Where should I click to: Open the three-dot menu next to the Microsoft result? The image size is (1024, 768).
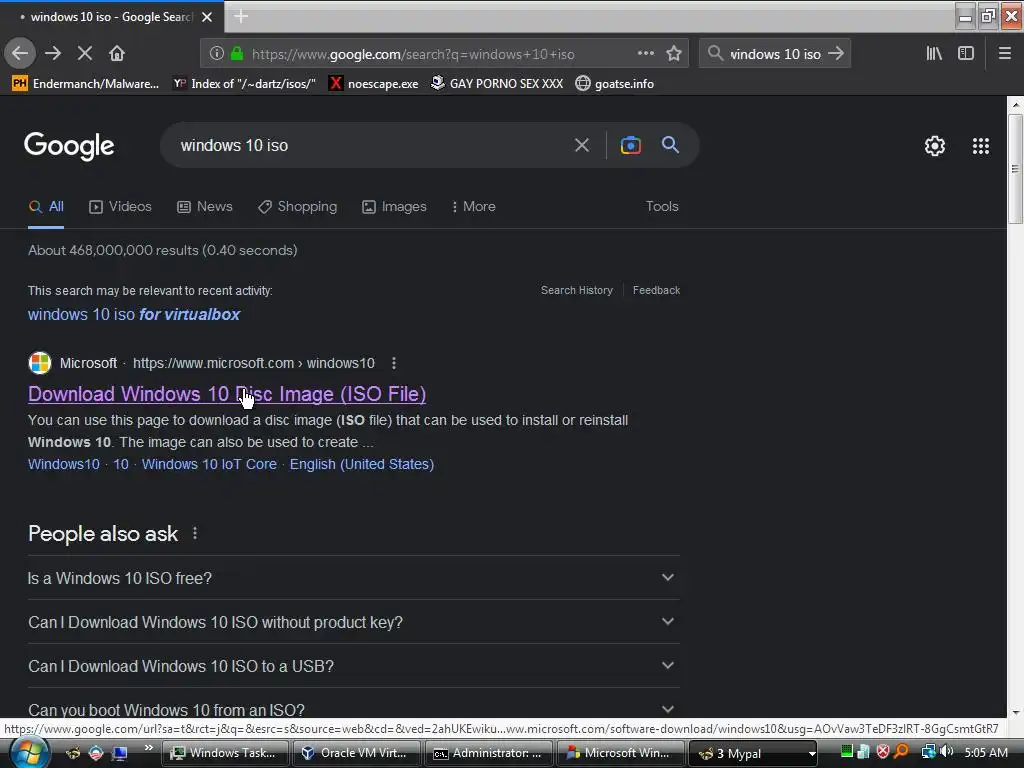[x=394, y=363]
